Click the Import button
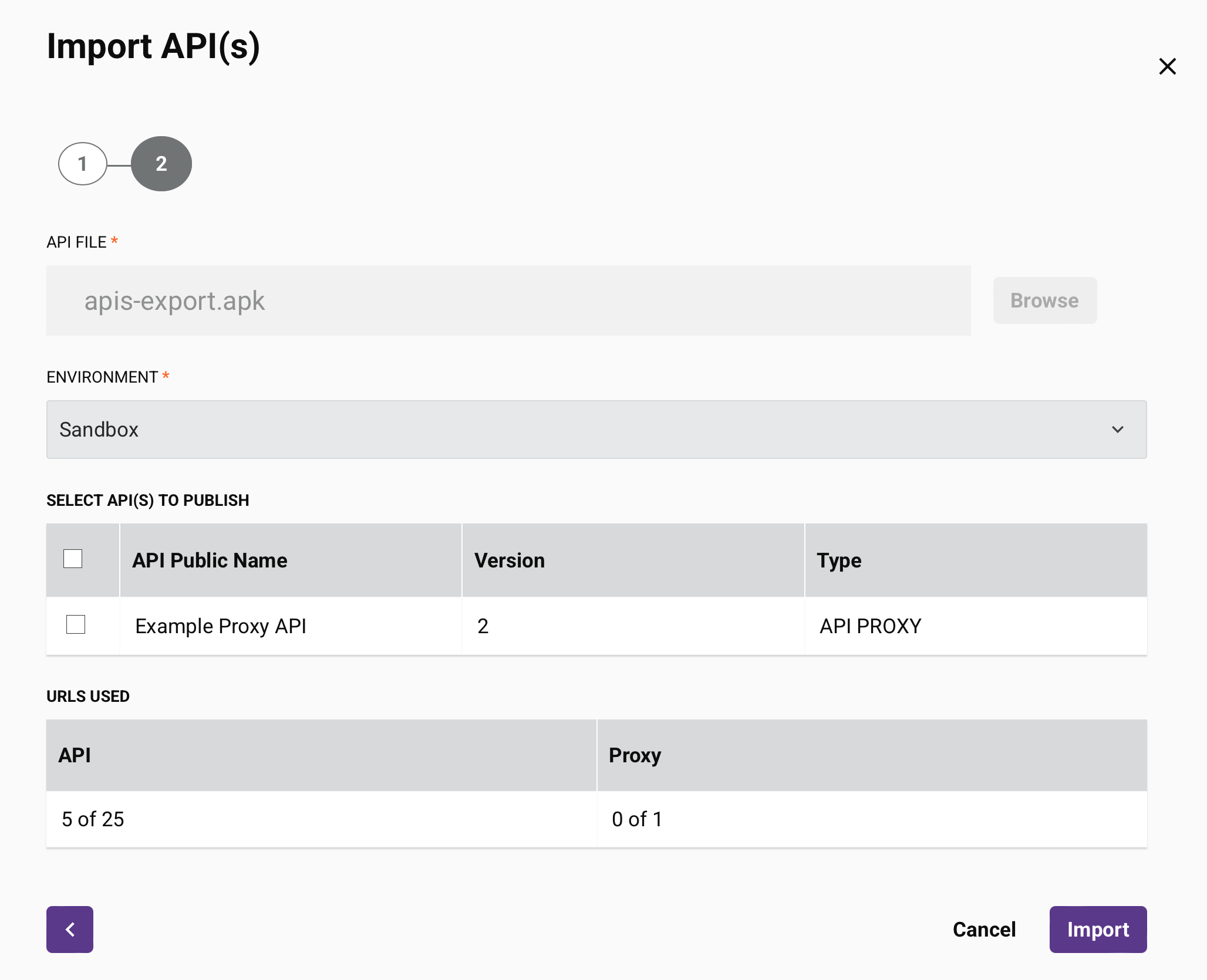Viewport: 1207px width, 980px height. [1098, 929]
